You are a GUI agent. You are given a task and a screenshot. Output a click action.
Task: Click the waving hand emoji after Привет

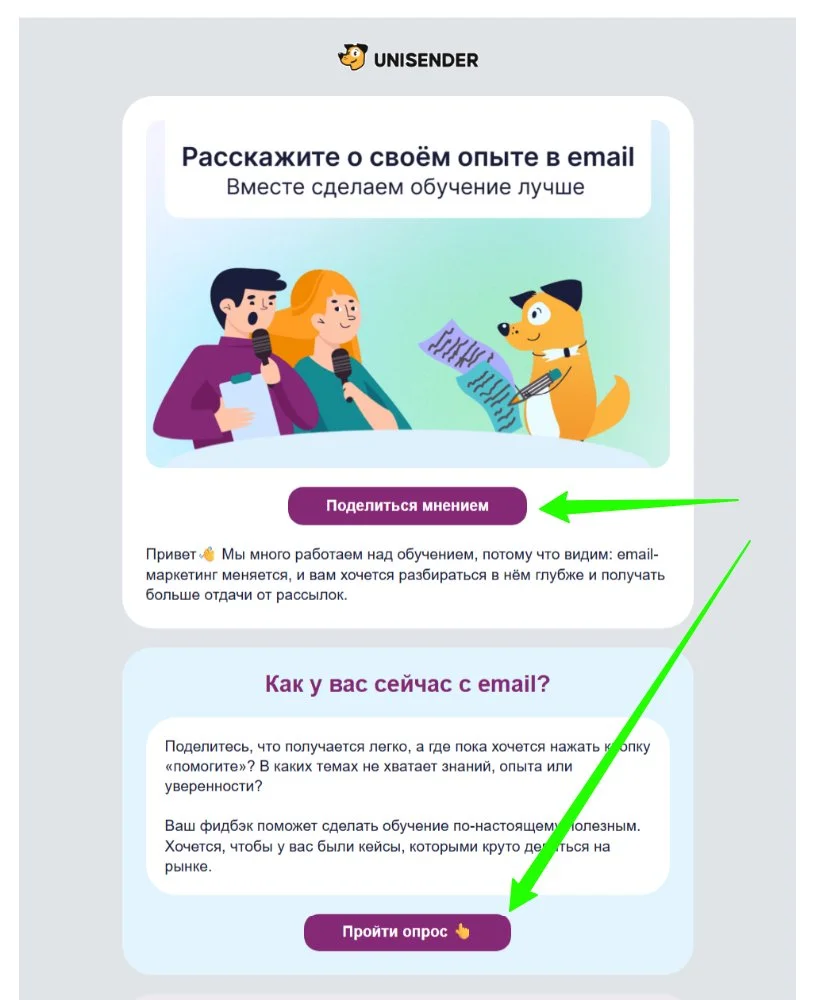coord(207,554)
